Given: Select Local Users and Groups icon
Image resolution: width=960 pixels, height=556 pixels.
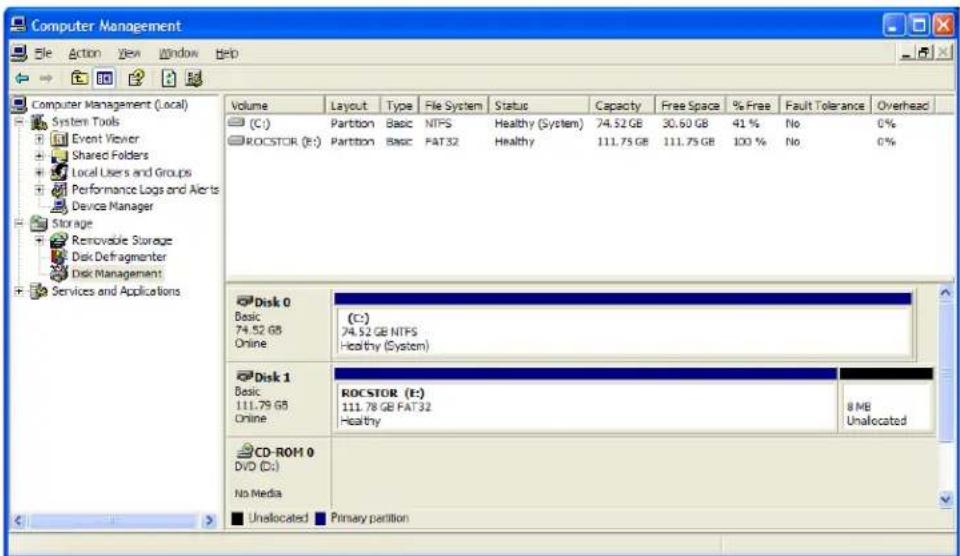Looking at the screenshot, I should 59,172.
